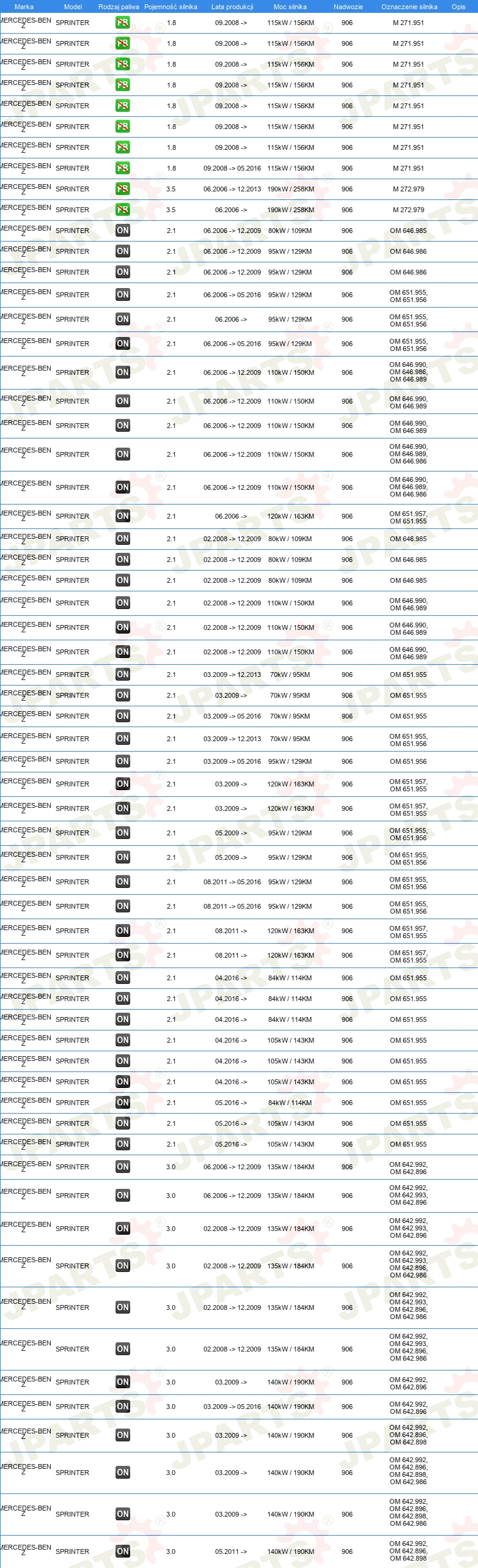Select date cell 09.2008 -> 05.2016
Image resolution: width=478 pixels, height=1568 pixels.
[x=232, y=168]
